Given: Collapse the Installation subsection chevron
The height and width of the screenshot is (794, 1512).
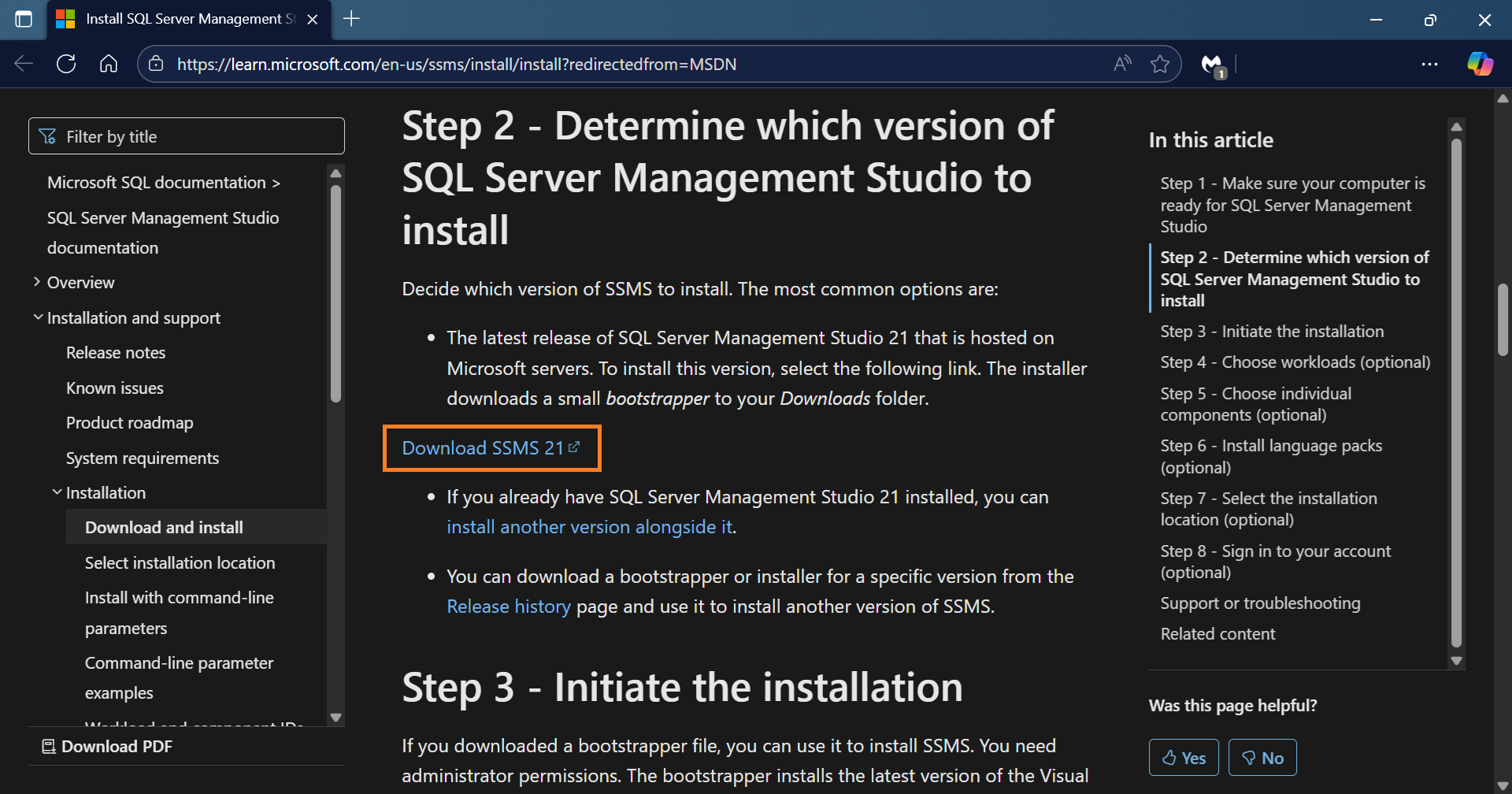Looking at the screenshot, I should tap(57, 491).
